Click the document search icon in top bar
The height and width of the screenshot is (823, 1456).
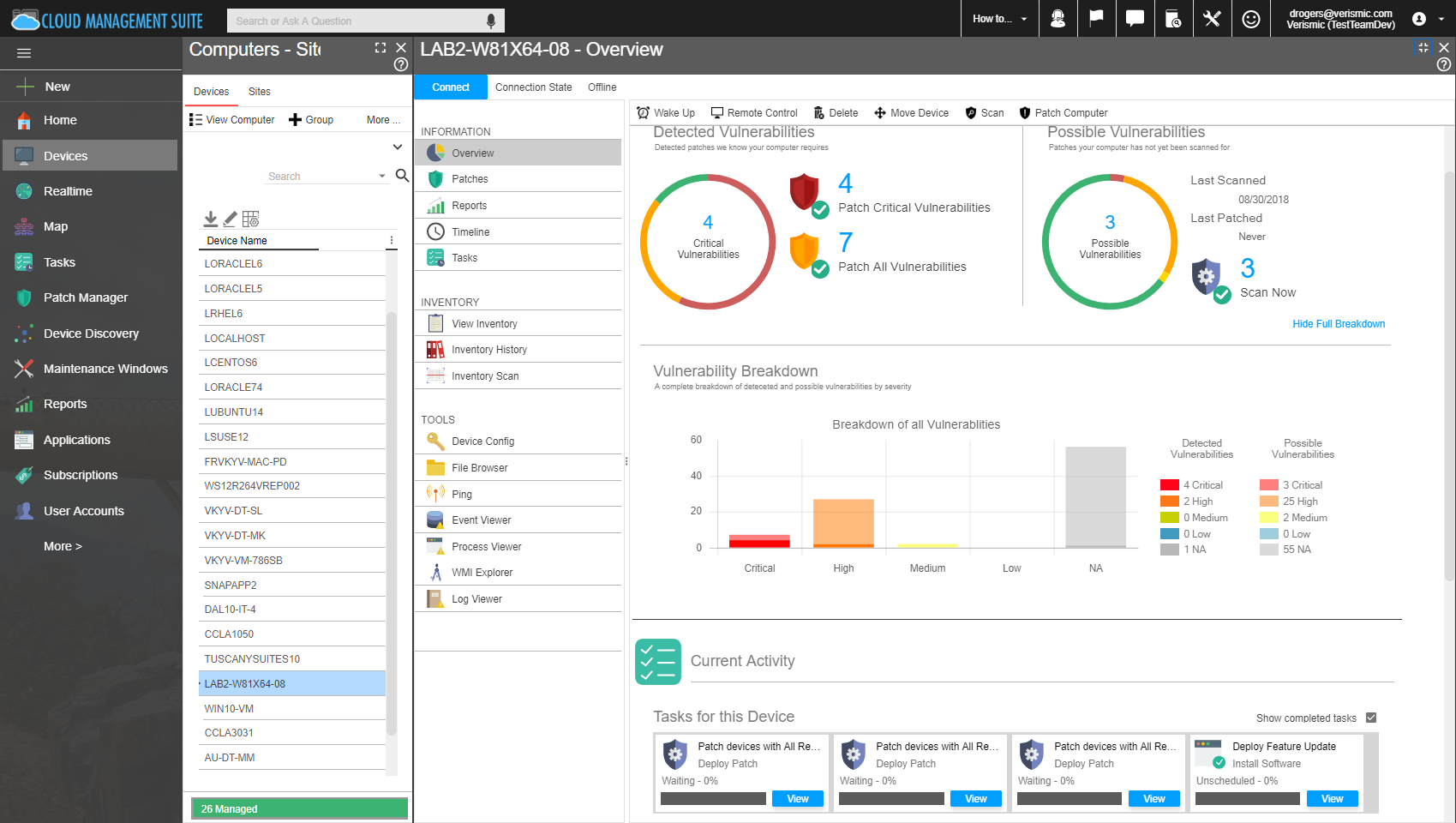[x=1173, y=19]
